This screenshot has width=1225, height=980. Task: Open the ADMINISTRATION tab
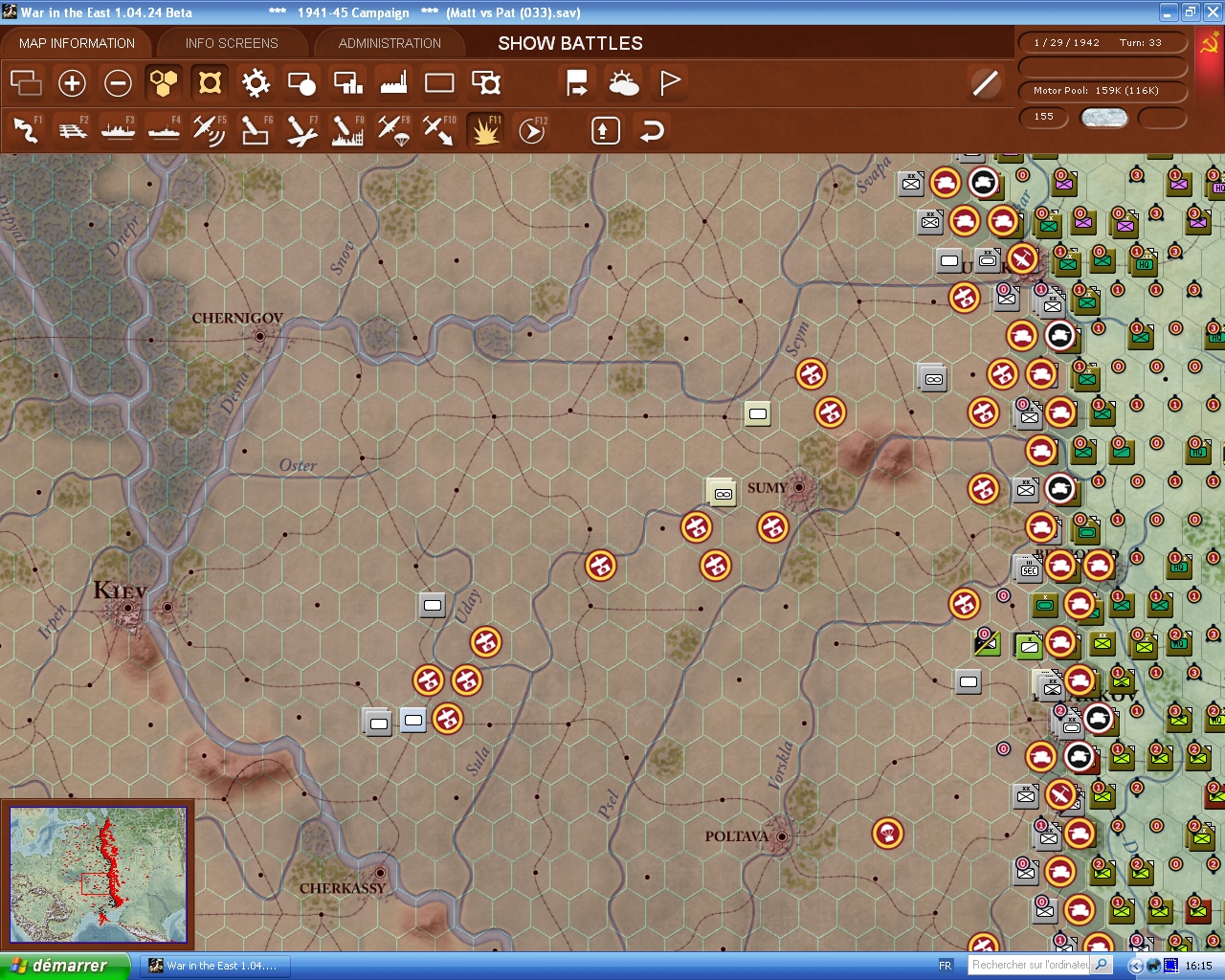click(390, 43)
